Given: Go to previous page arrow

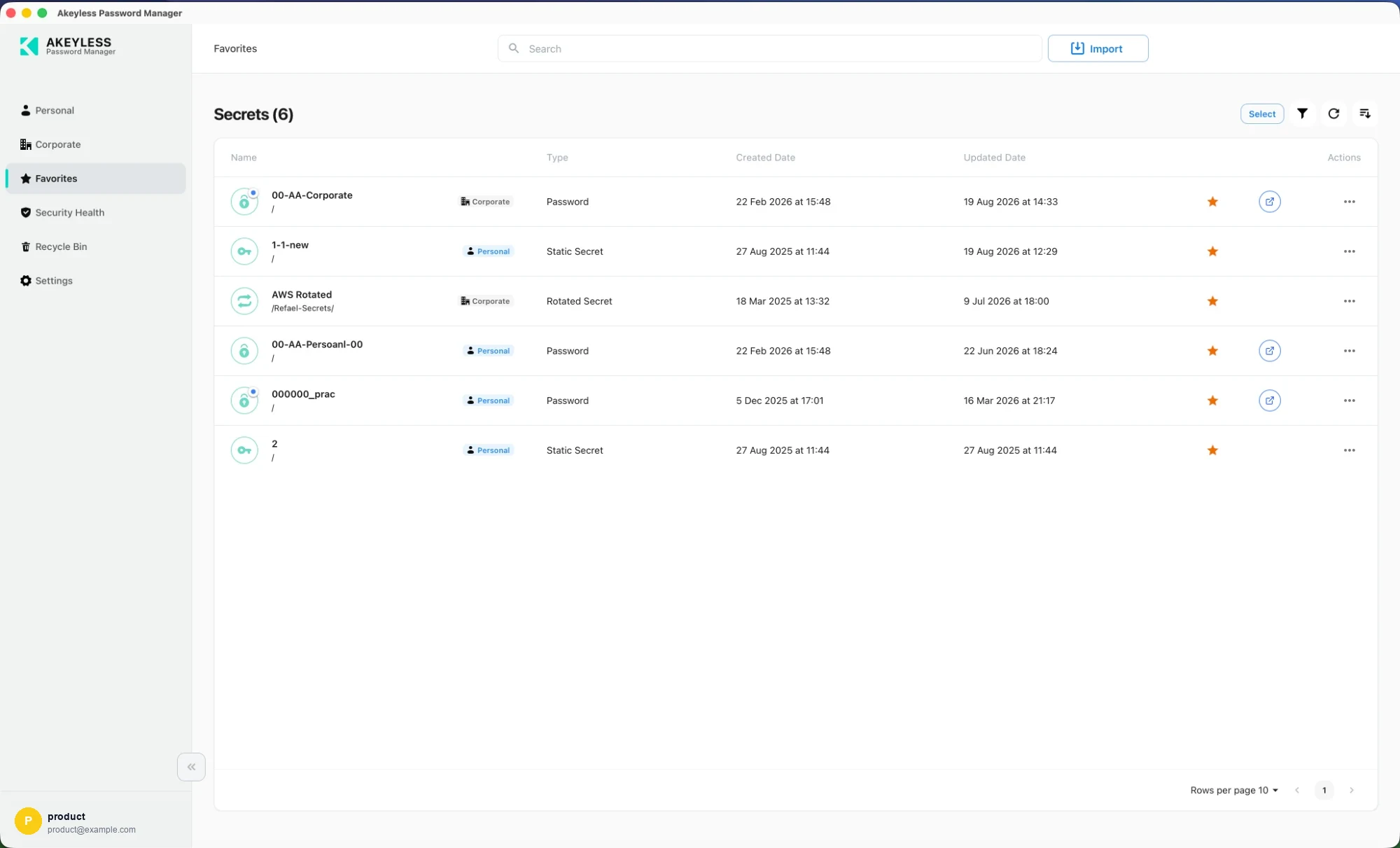Looking at the screenshot, I should coord(1297,790).
